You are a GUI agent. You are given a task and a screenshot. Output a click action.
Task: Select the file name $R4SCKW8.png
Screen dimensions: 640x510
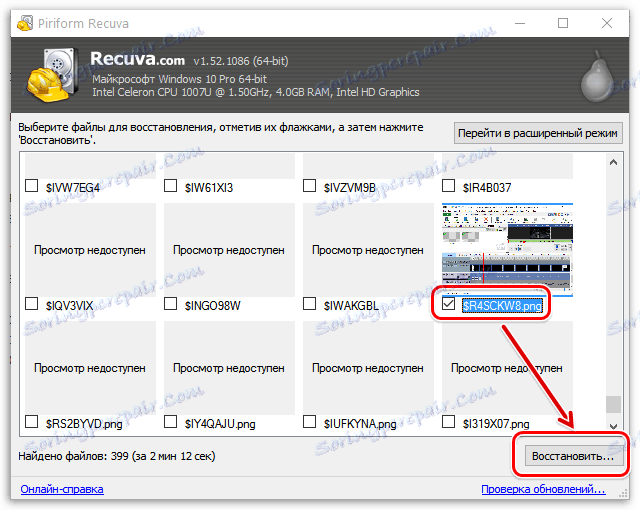point(502,306)
